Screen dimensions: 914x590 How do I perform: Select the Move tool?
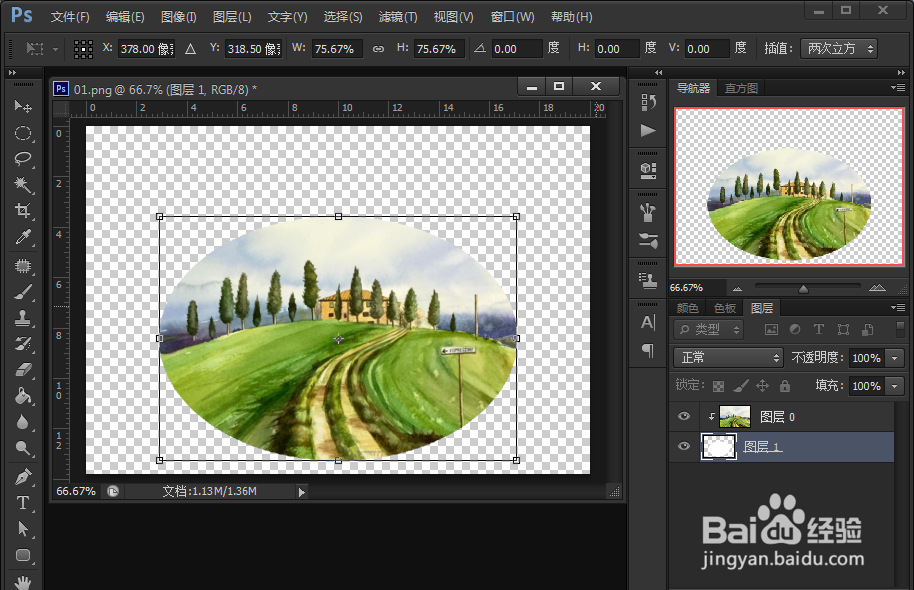pyautogui.click(x=23, y=106)
